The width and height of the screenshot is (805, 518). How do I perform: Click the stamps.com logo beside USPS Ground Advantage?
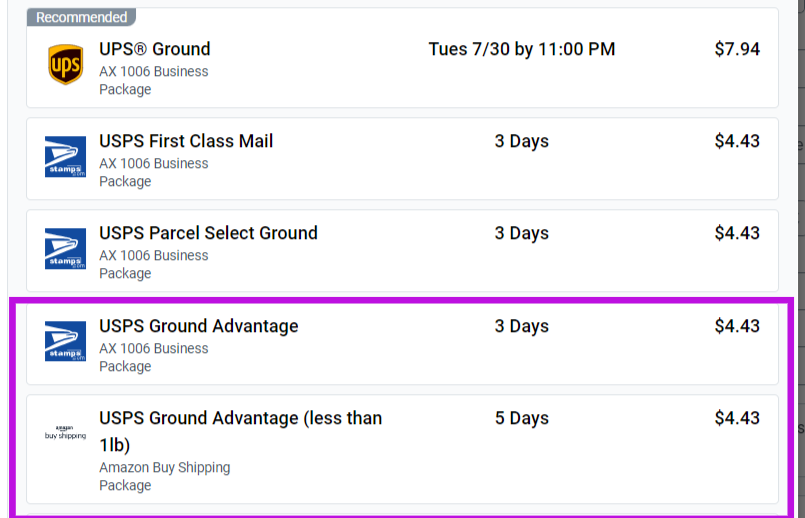[65, 342]
